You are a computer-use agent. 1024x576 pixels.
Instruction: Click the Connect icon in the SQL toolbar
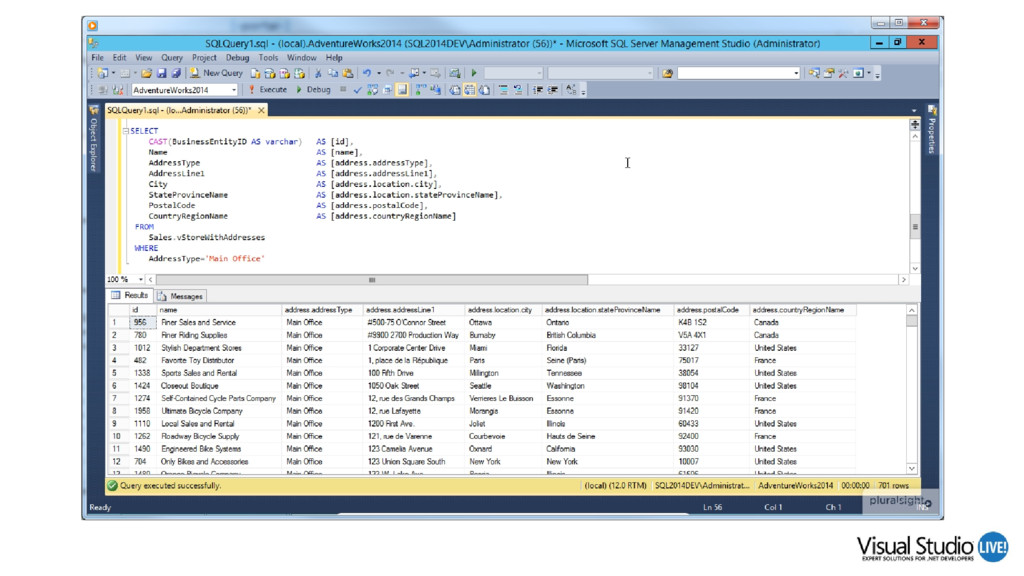[x=103, y=90]
